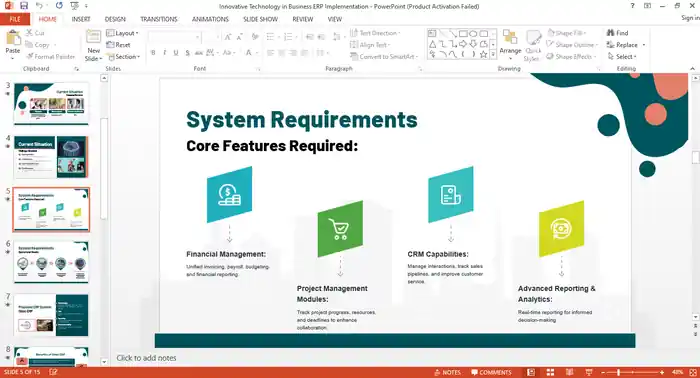Select the rectangle shape in gallery

click(x=463, y=33)
